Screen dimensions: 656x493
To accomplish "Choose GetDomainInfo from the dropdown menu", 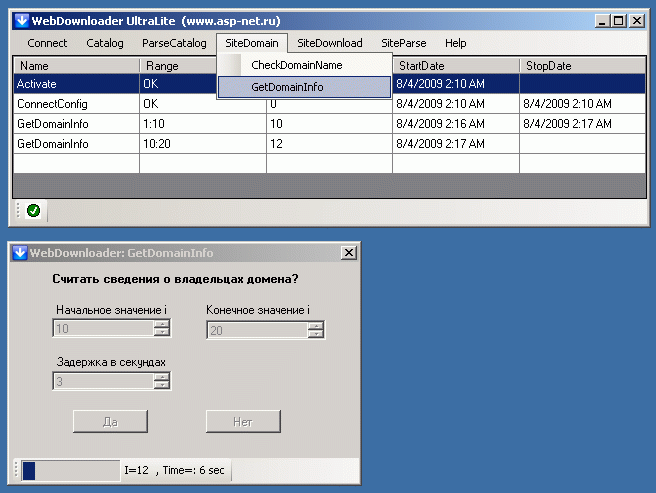I will tap(304, 87).
